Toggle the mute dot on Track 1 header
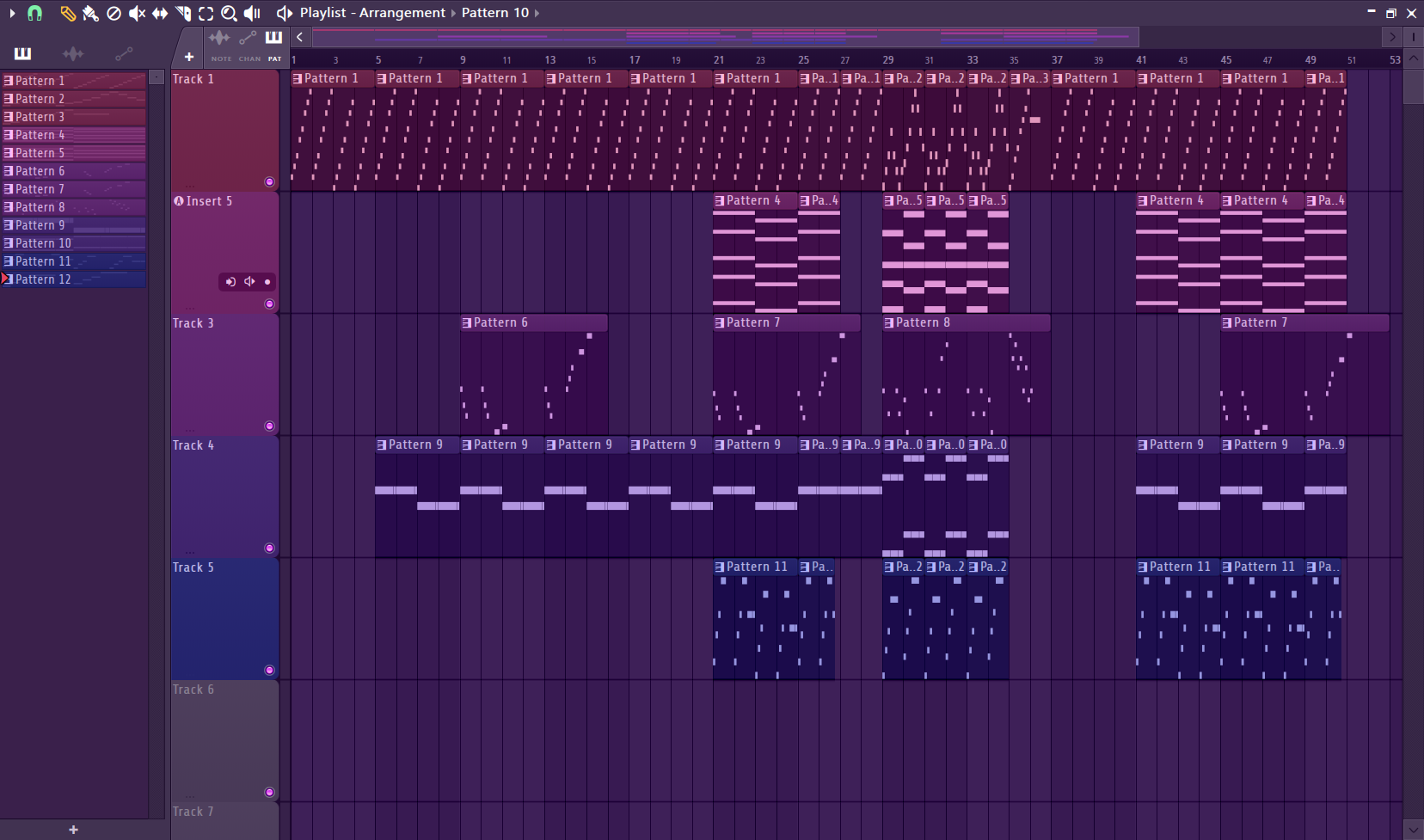Screen dimensions: 1424x840 (x=269, y=181)
